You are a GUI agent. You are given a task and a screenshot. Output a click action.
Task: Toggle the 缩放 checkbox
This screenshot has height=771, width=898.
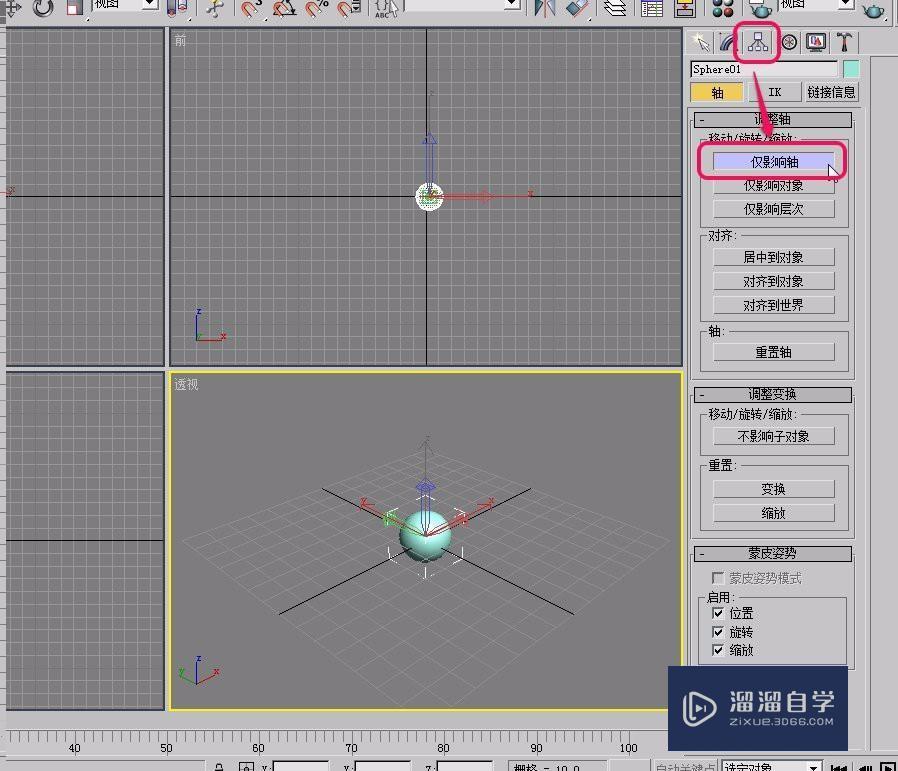coord(718,650)
